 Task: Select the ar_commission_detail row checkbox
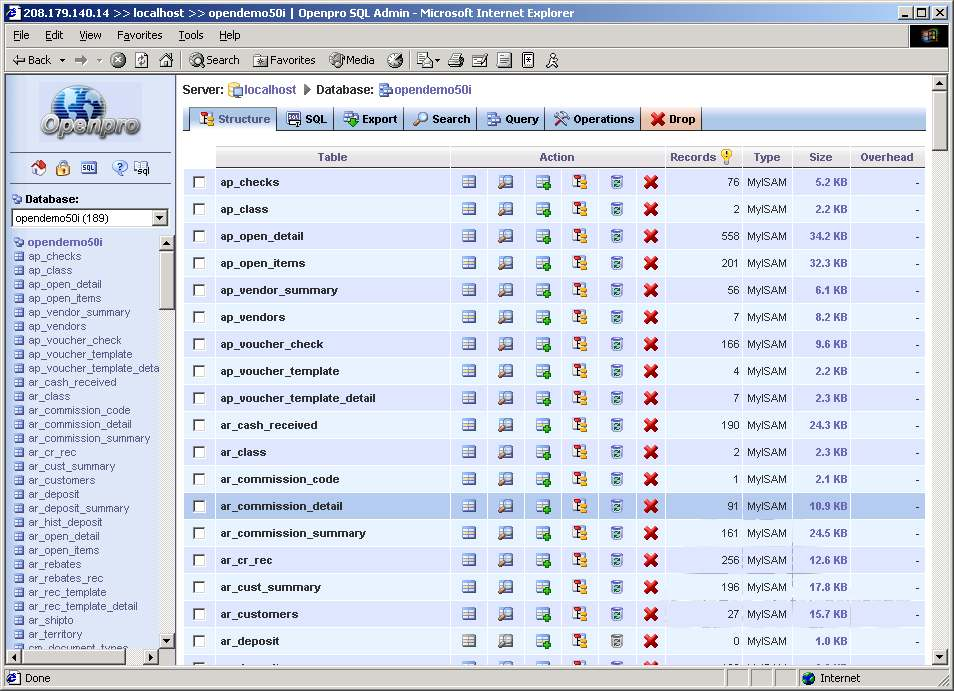click(199, 506)
